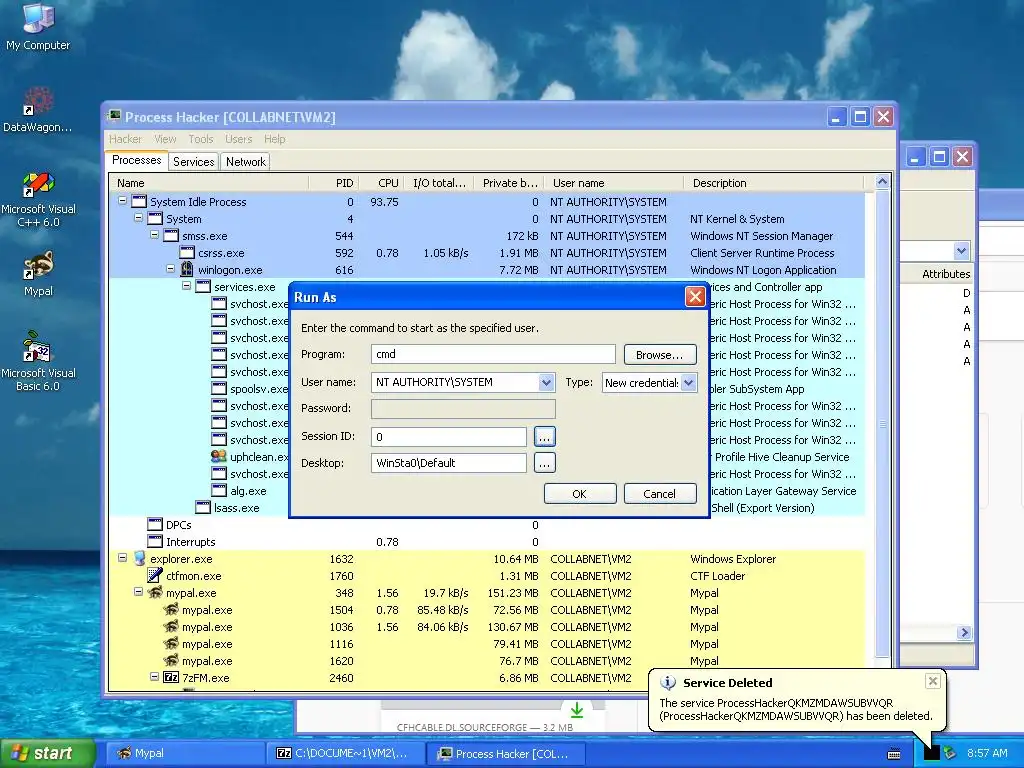The width and height of the screenshot is (1024, 768).
Task: Collapse winlogon.exe tree node
Action: (170, 269)
